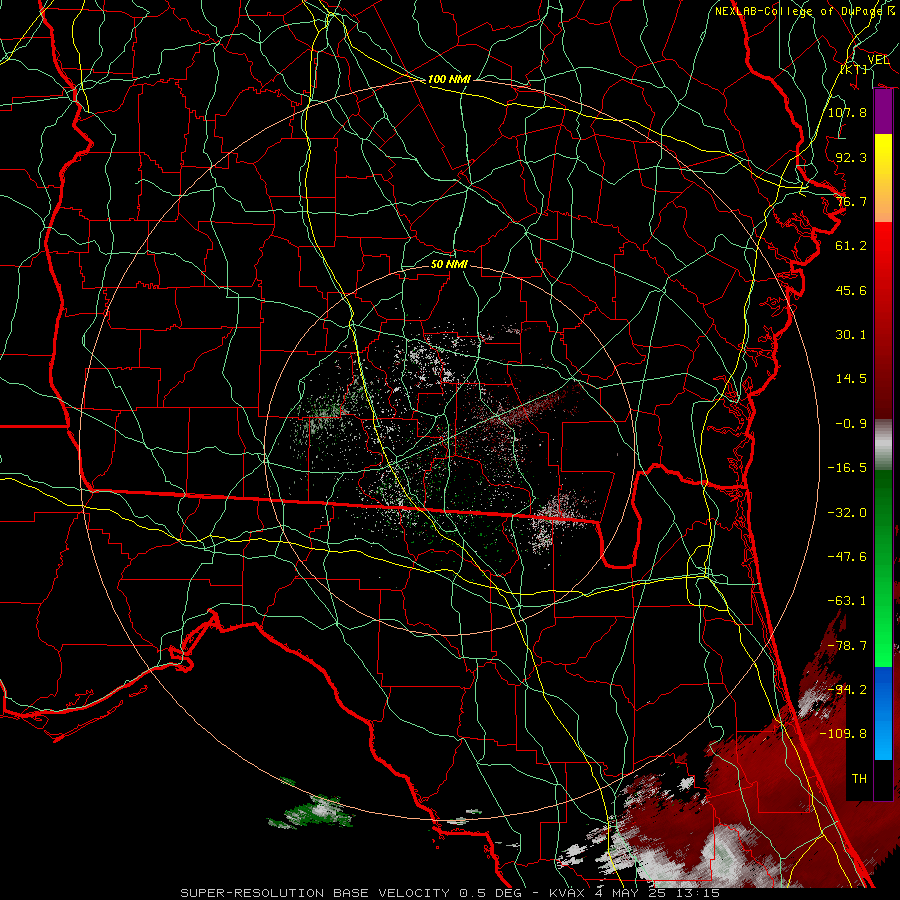
Task: Click the 50 NMI range ring label
Action: pos(449,264)
